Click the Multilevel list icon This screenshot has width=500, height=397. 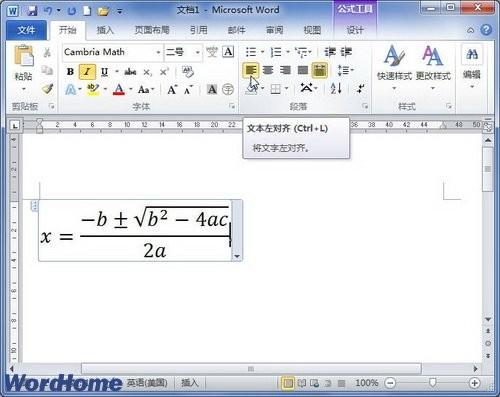[x=302, y=52]
